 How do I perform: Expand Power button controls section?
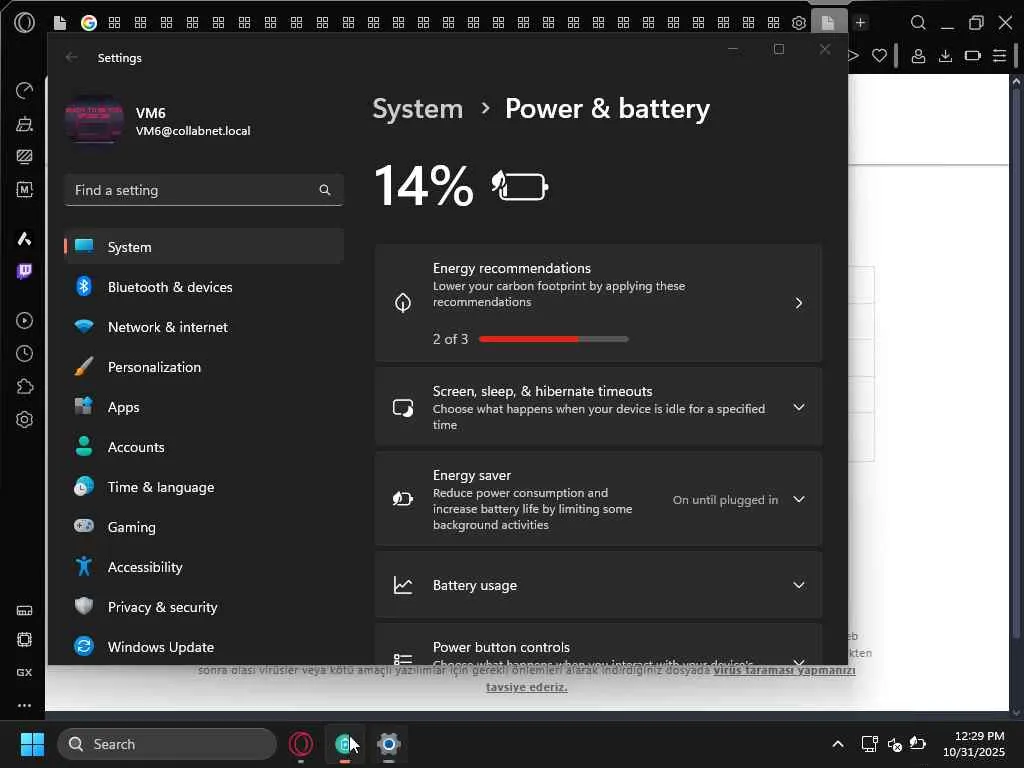pos(598,645)
